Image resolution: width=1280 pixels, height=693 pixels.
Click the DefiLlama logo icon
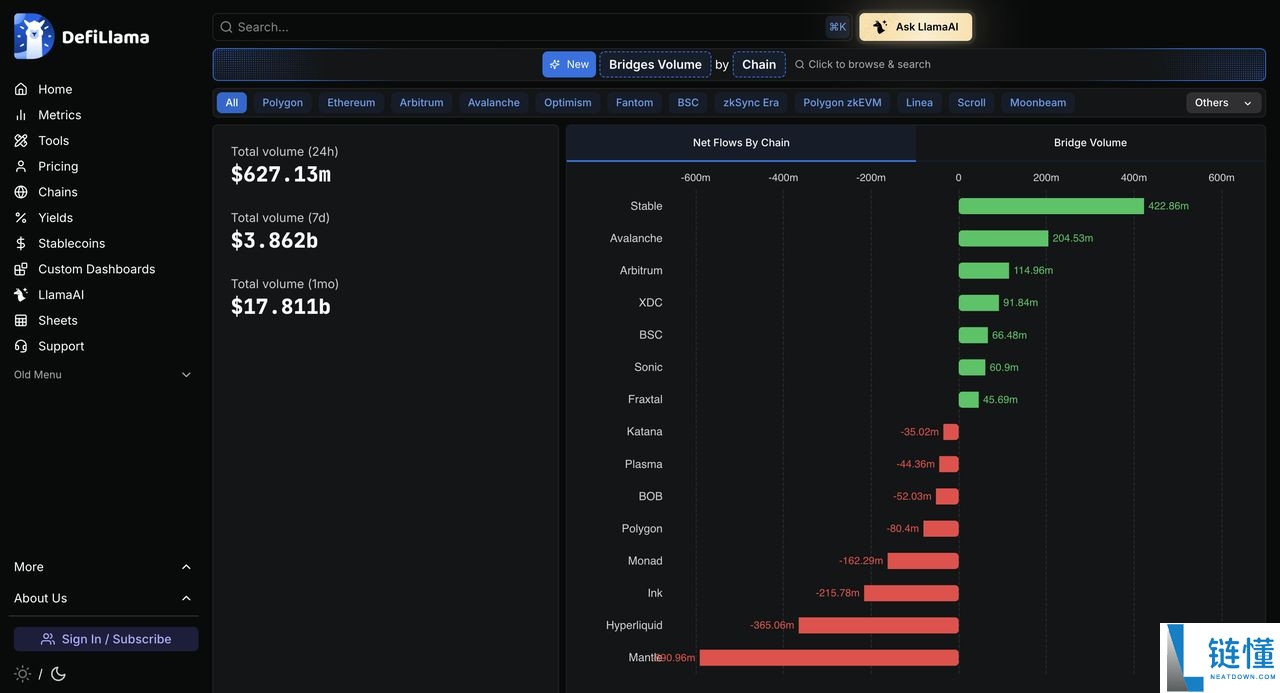pyautogui.click(x=34, y=36)
